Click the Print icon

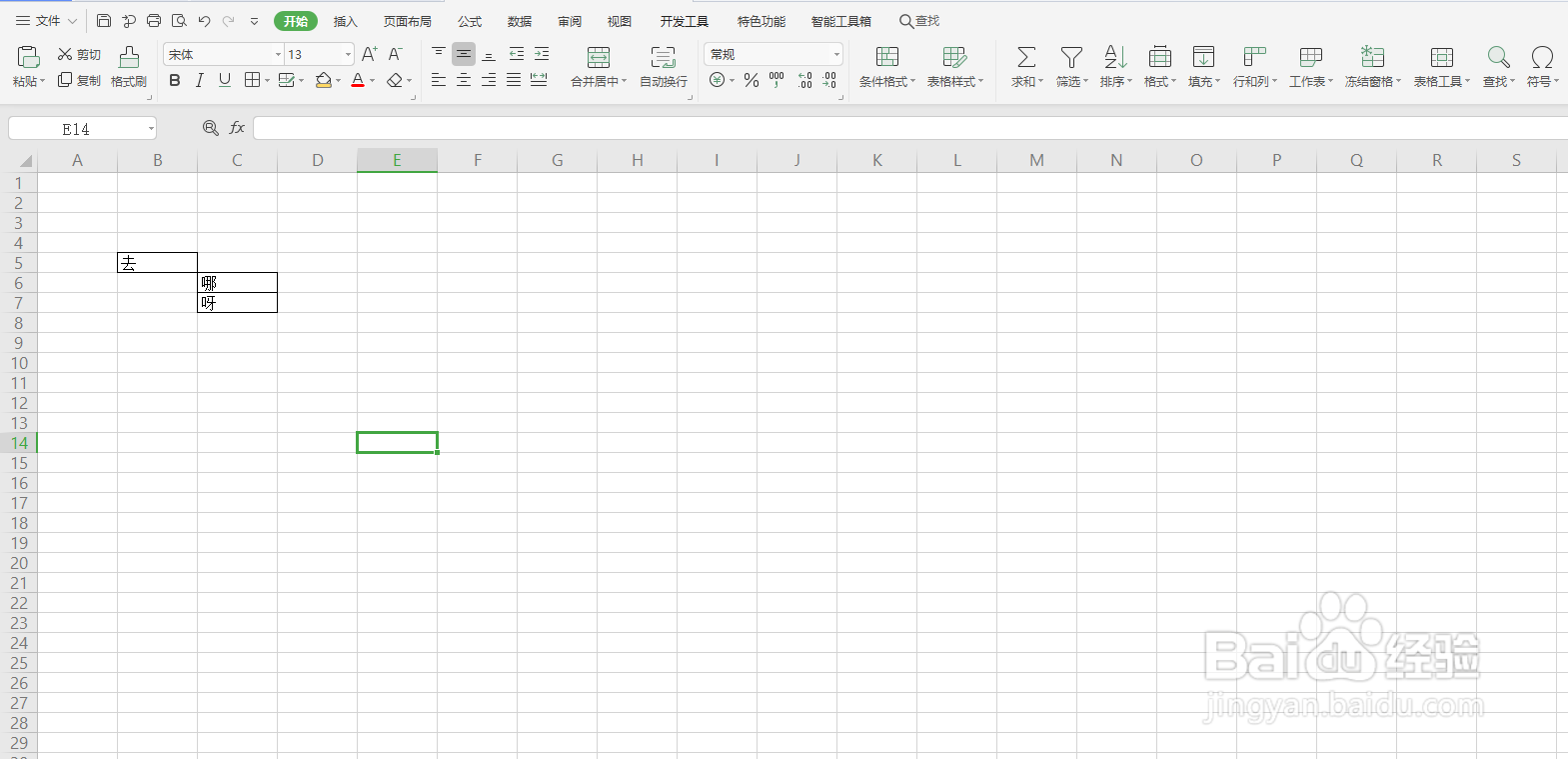point(154,21)
